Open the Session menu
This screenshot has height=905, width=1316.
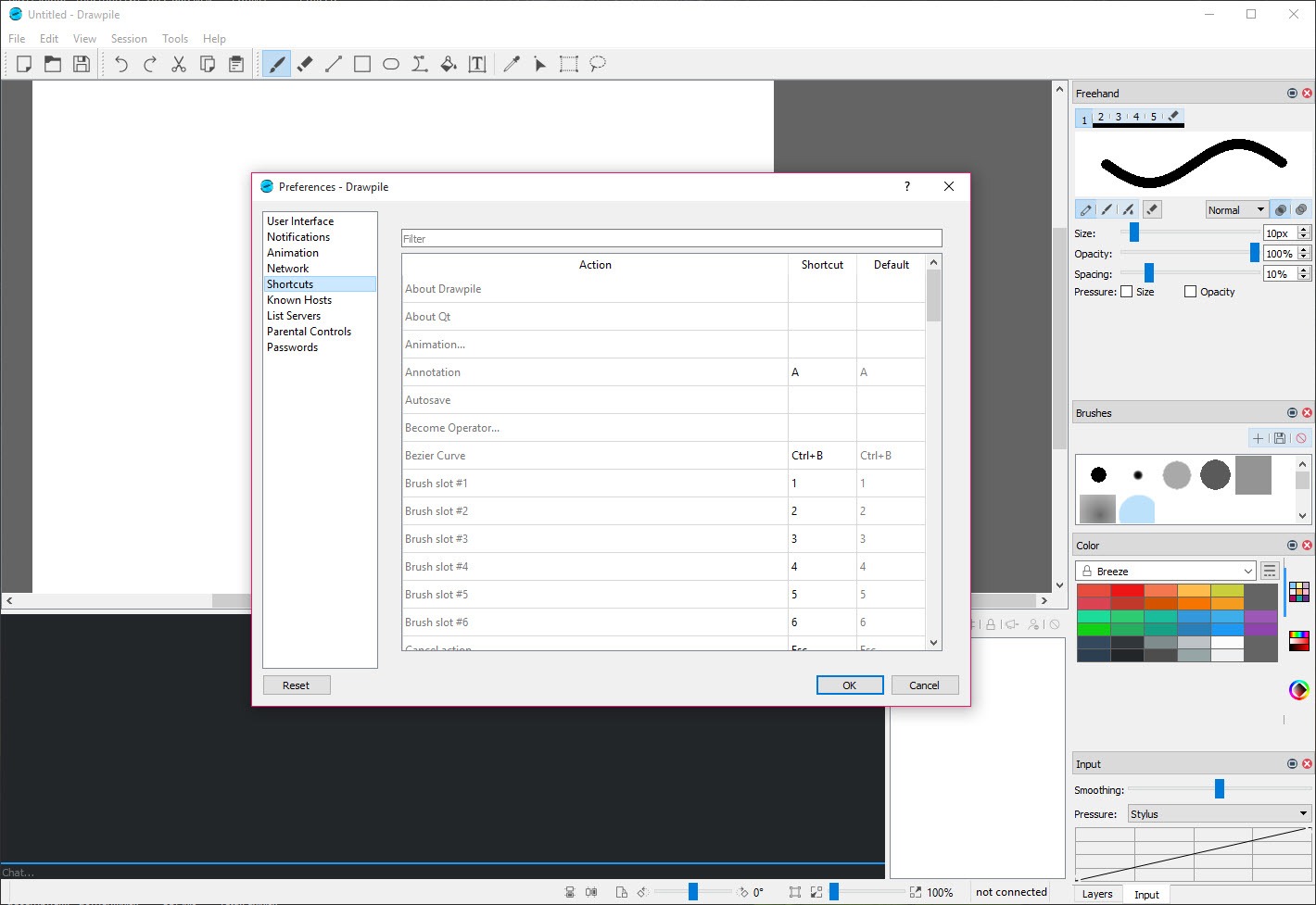[x=129, y=39]
